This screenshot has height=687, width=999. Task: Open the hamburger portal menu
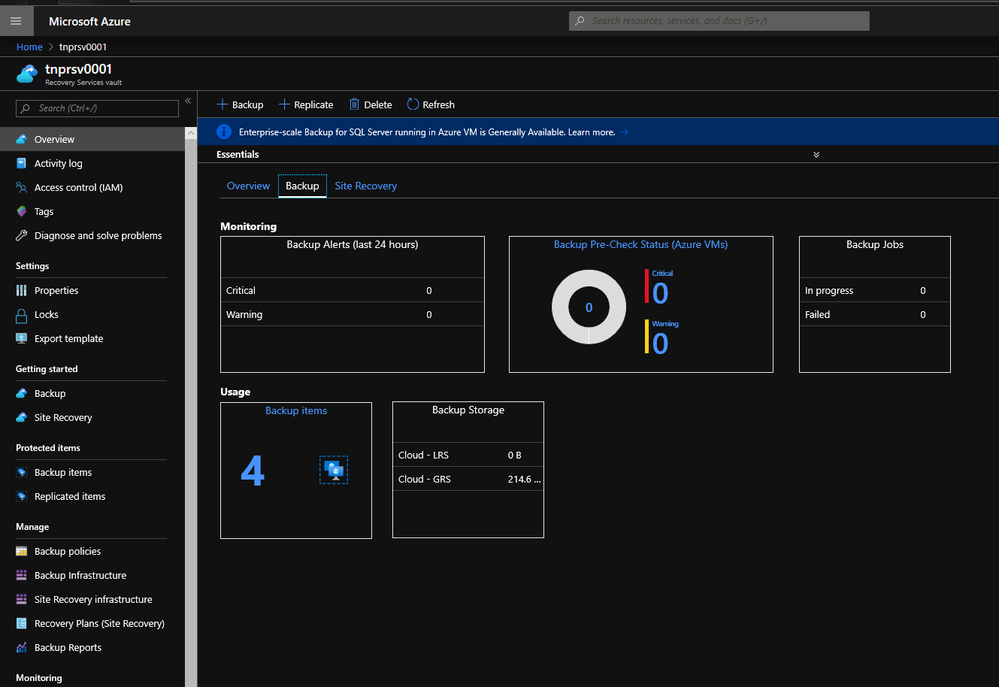(x=16, y=21)
